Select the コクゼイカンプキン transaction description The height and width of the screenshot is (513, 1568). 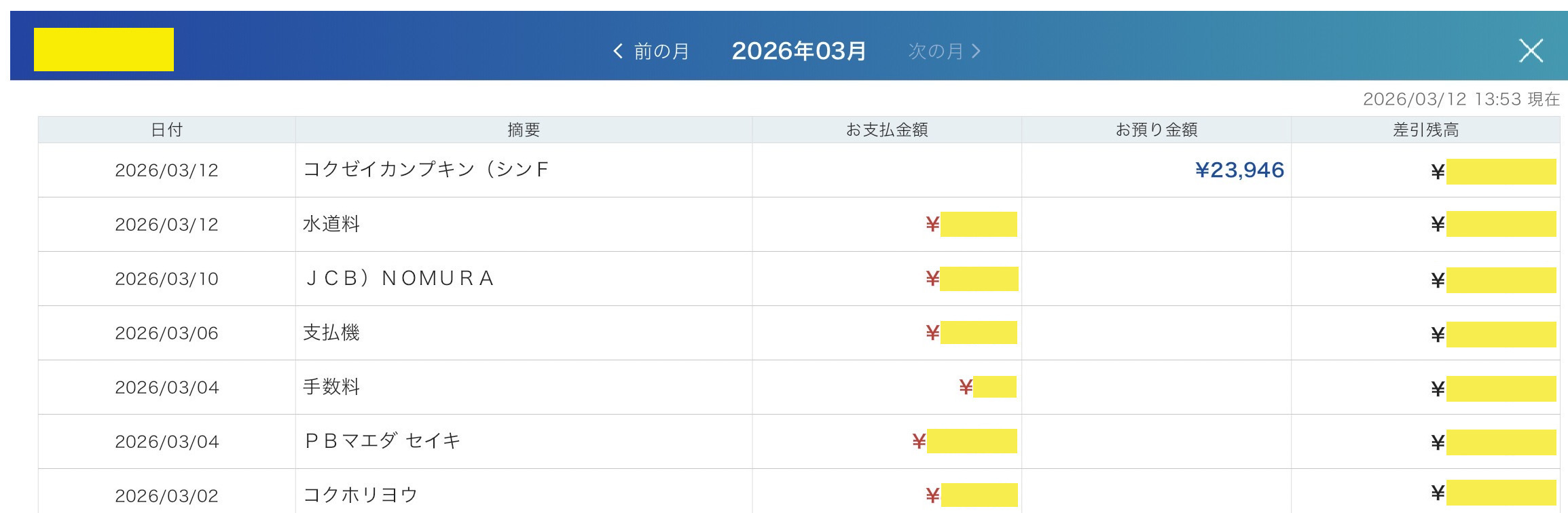(x=426, y=170)
